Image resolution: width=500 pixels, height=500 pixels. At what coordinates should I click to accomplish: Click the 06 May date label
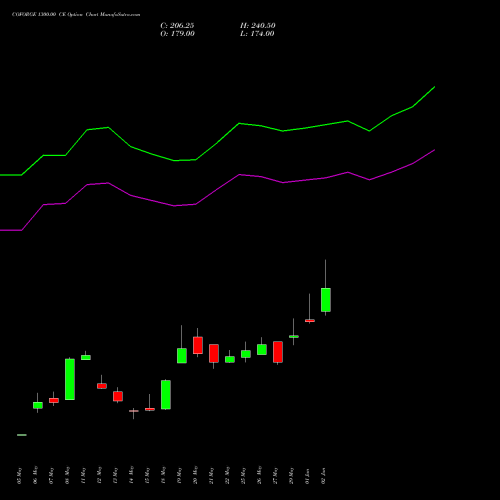click(x=35, y=475)
